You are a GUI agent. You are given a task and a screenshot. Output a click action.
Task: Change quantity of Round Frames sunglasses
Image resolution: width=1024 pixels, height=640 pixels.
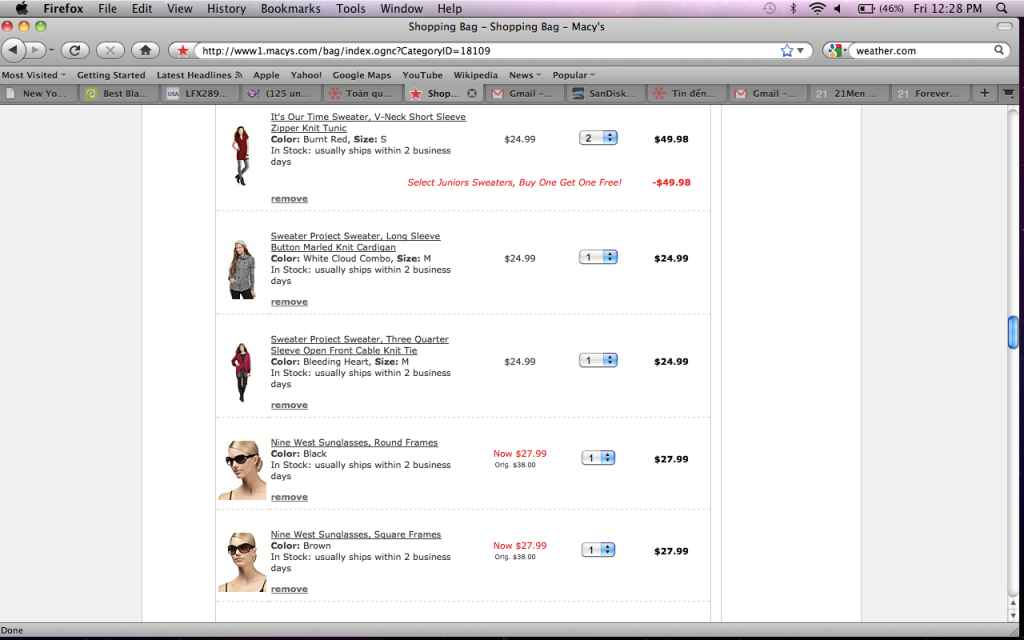pos(598,458)
